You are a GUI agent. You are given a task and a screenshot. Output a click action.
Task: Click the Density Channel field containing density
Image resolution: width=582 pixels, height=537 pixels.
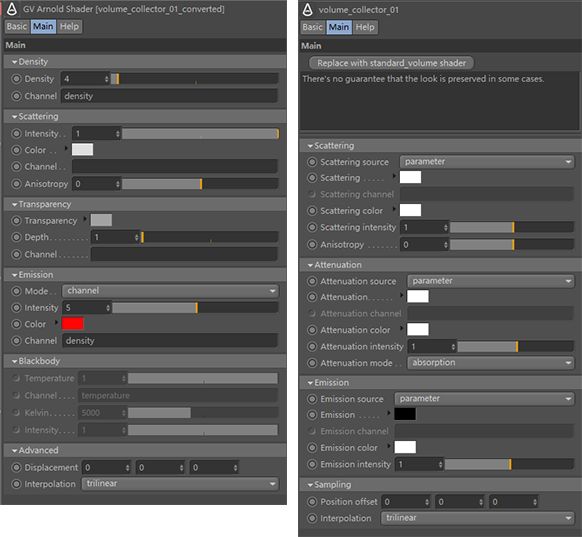[x=169, y=96]
